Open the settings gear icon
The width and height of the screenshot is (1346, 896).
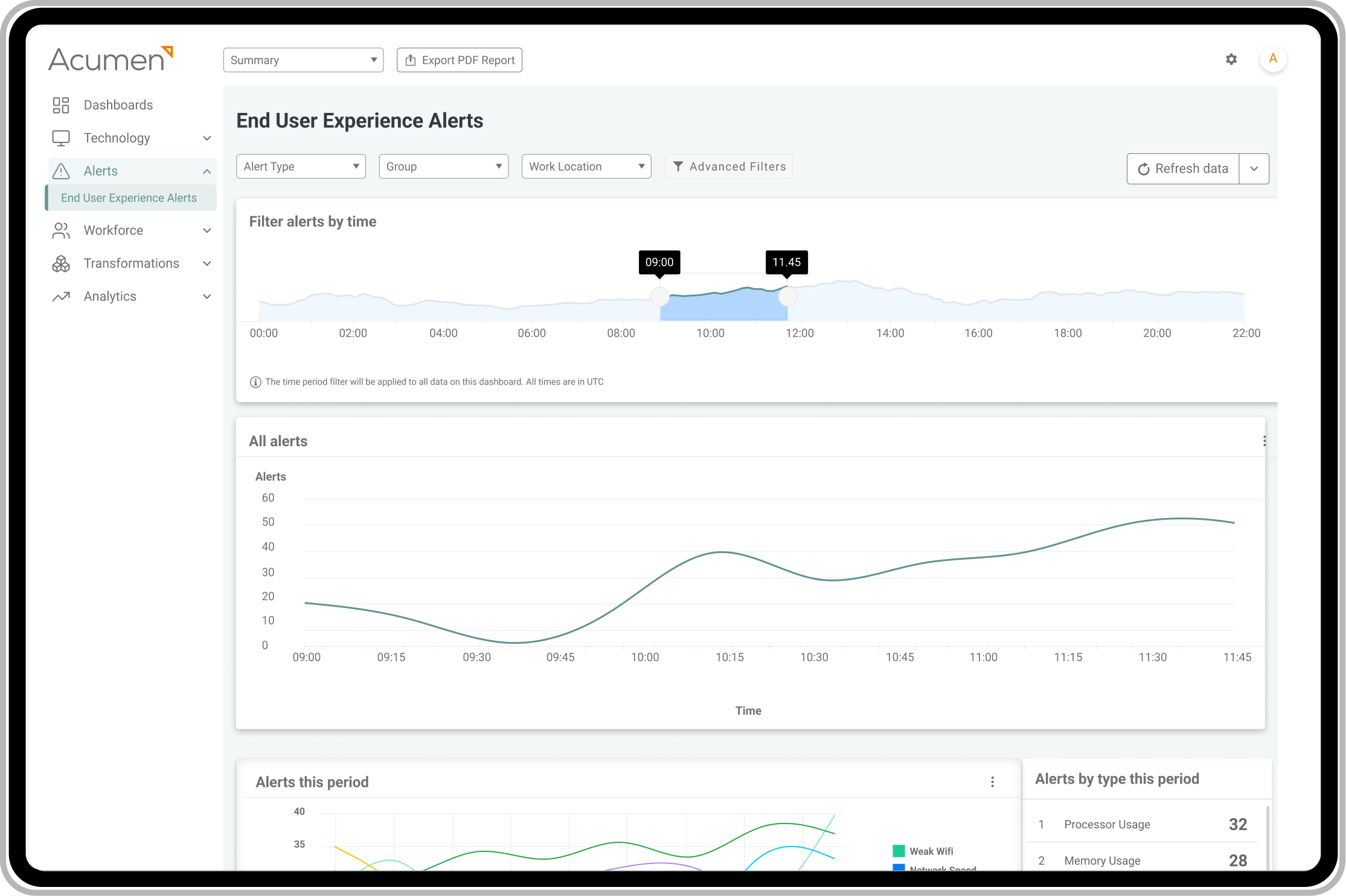tap(1231, 59)
